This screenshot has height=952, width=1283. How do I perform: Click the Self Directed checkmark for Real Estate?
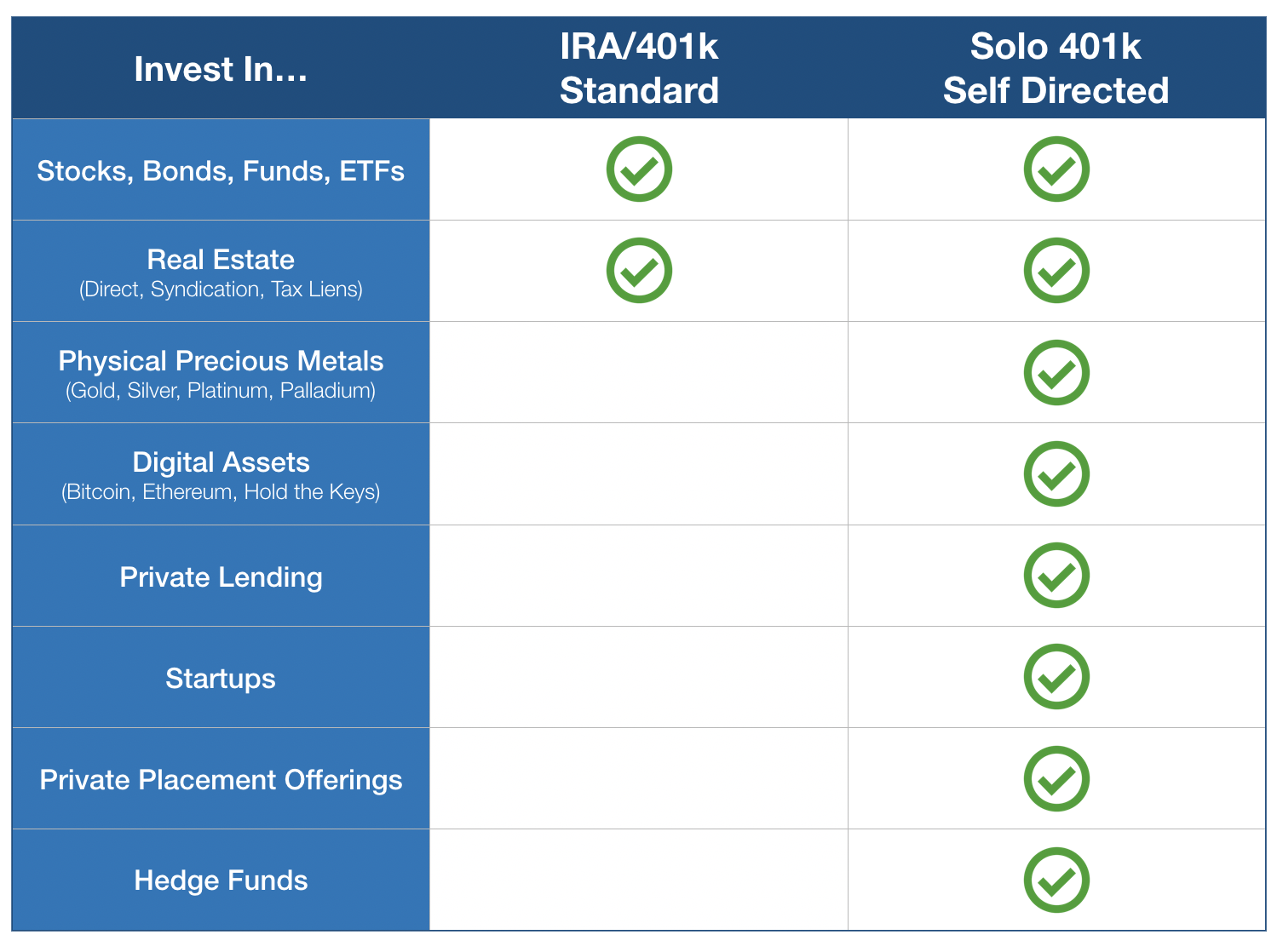click(1056, 270)
